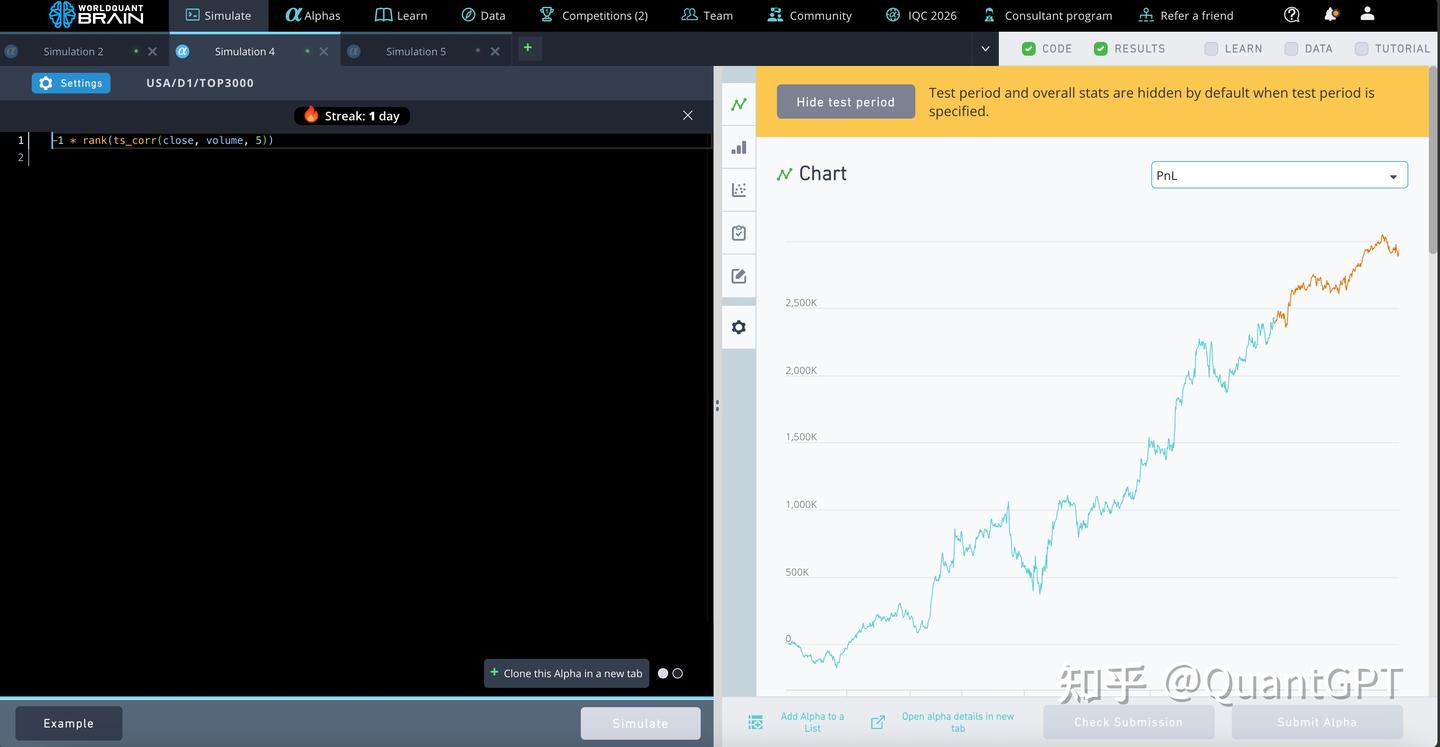
Task: Toggle the RESULTS checkbox
Action: click(x=1101, y=49)
